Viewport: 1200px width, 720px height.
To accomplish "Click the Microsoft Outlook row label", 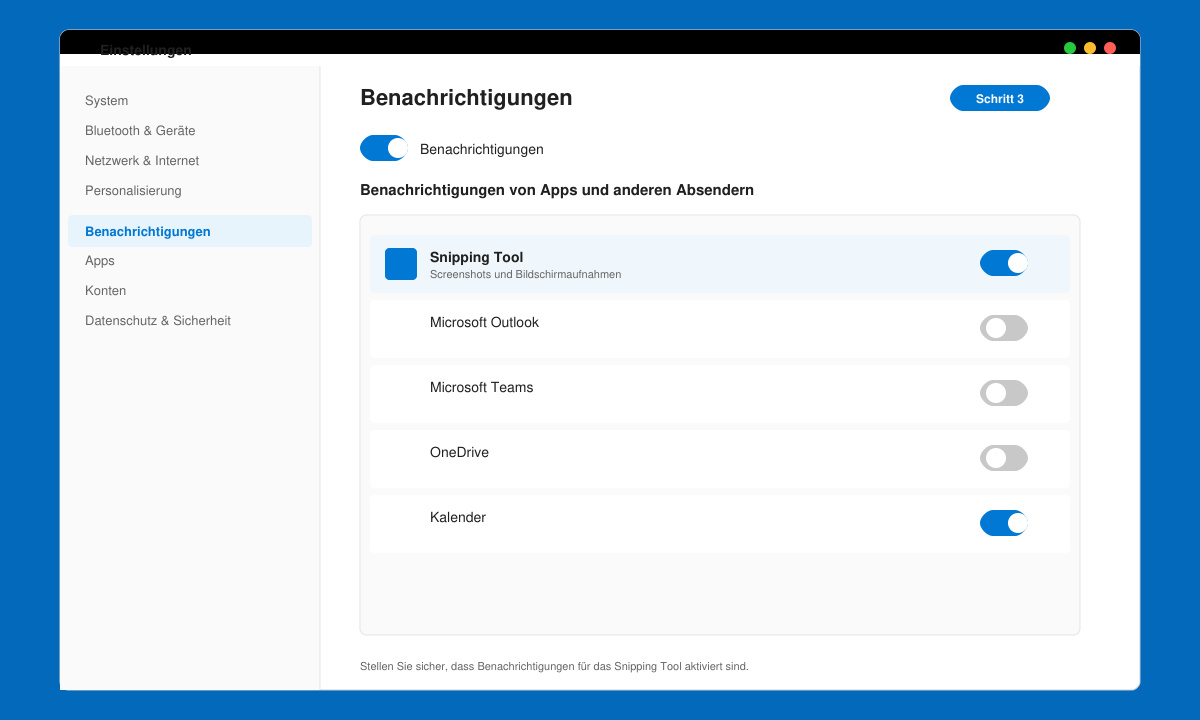I will pos(484,322).
